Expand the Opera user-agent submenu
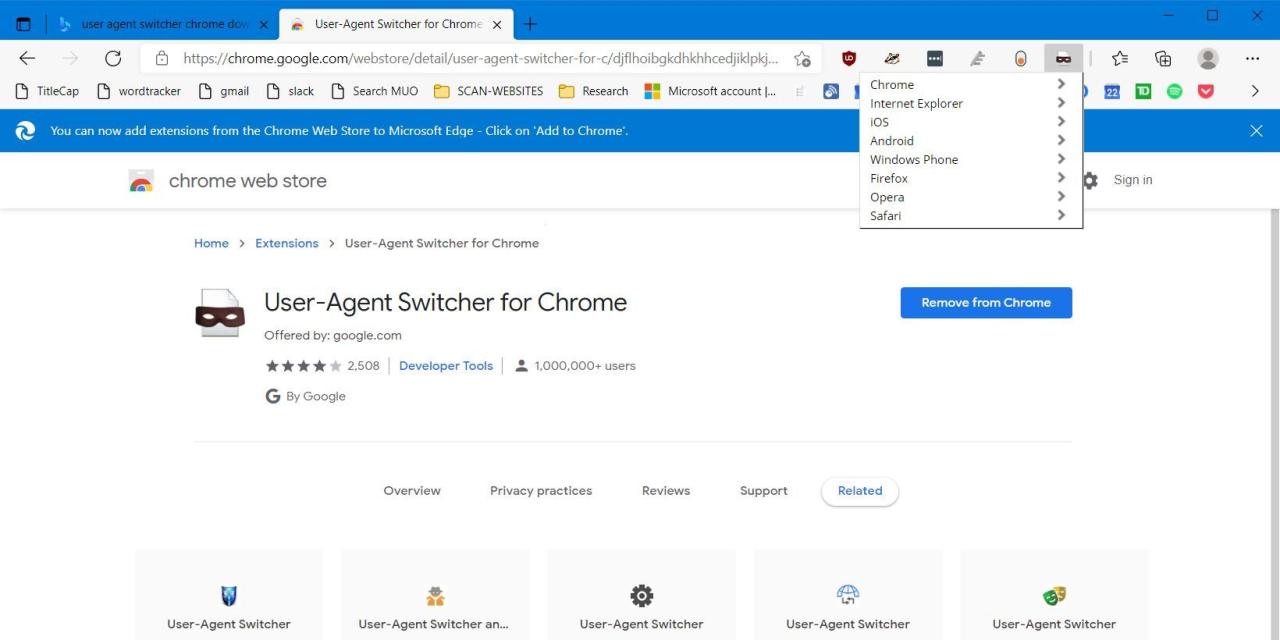1280x640 pixels. [x=971, y=197]
